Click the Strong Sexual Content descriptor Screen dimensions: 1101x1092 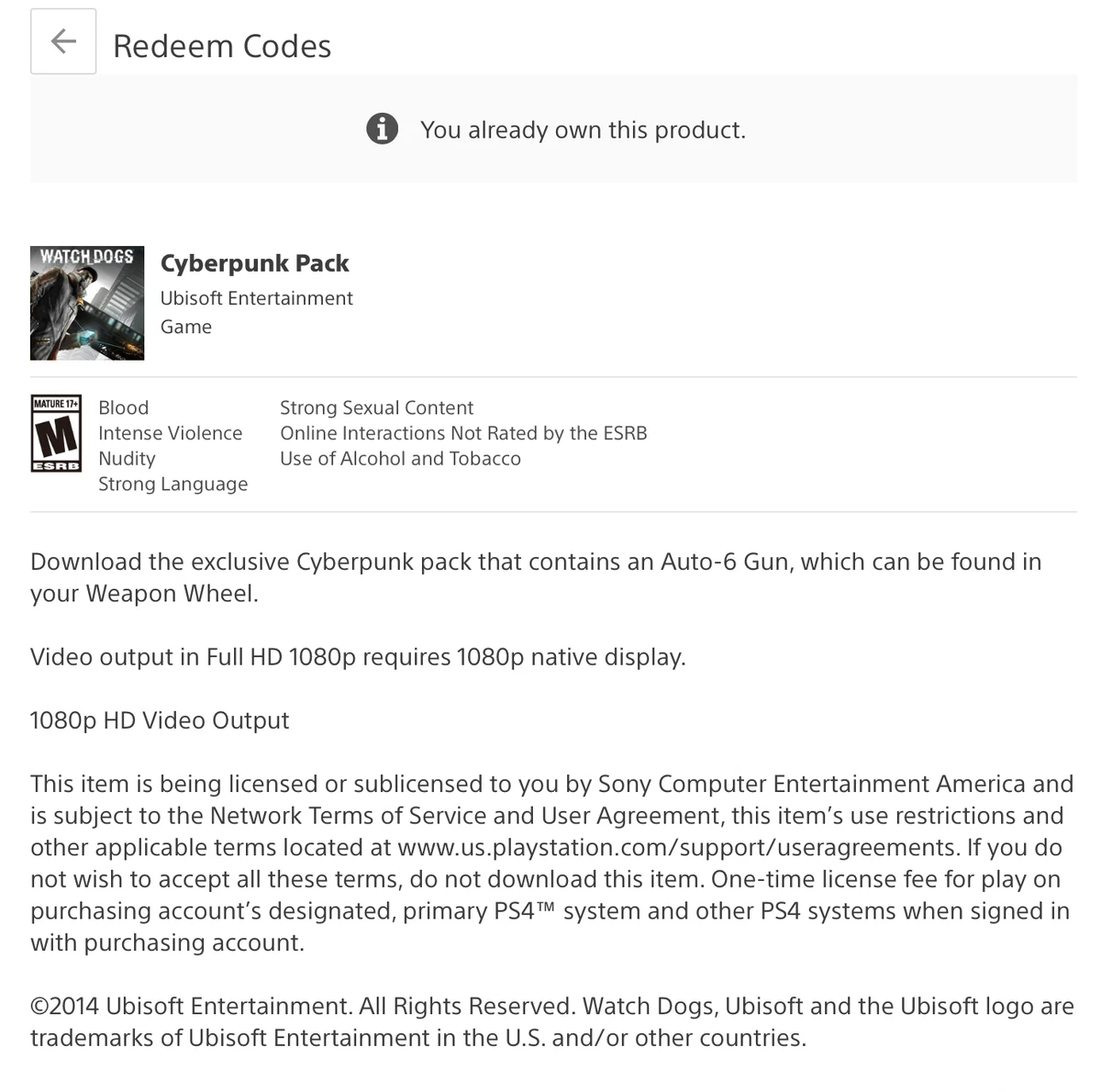(x=376, y=407)
